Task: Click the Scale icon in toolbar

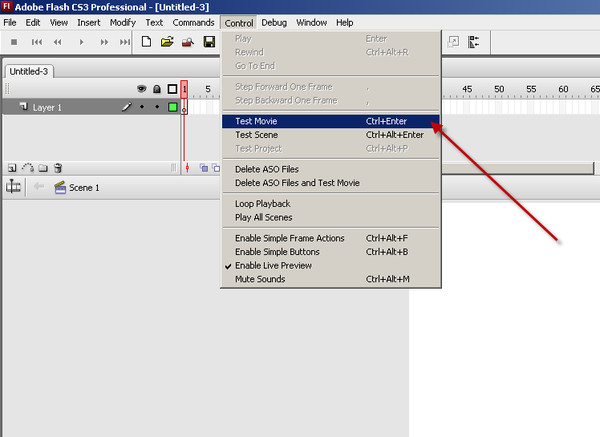Action: tap(453, 42)
